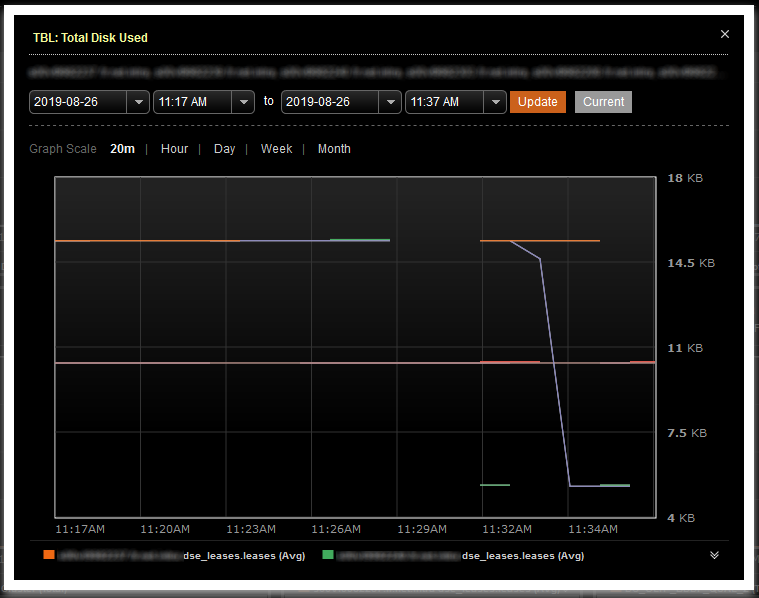Open the 11:17 AM start time dropdown
Image resolution: width=759 pixels, height=598 pixels.
point(244,102)
